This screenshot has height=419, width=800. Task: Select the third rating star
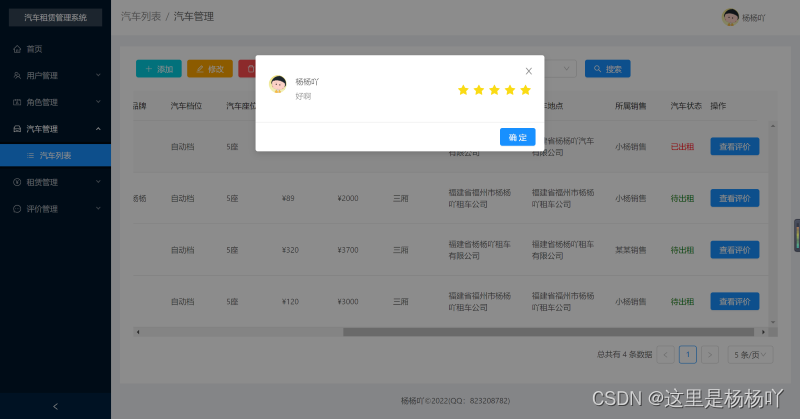(x=494, y=90)
